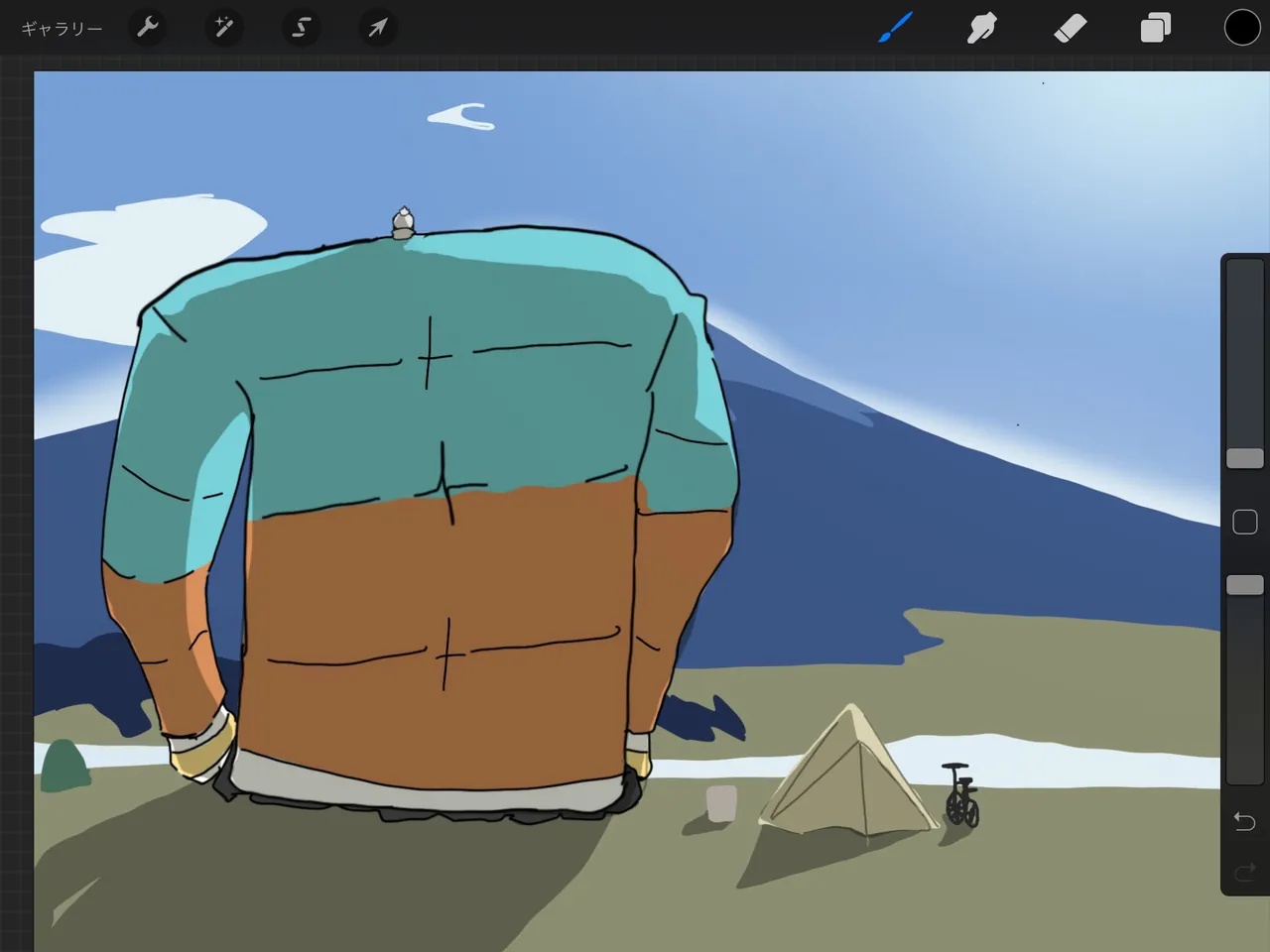The width and height of the screenshot is (1270, 952).
Task: Tap the green bush at the canvas left edge
Action: pos(63,767)
